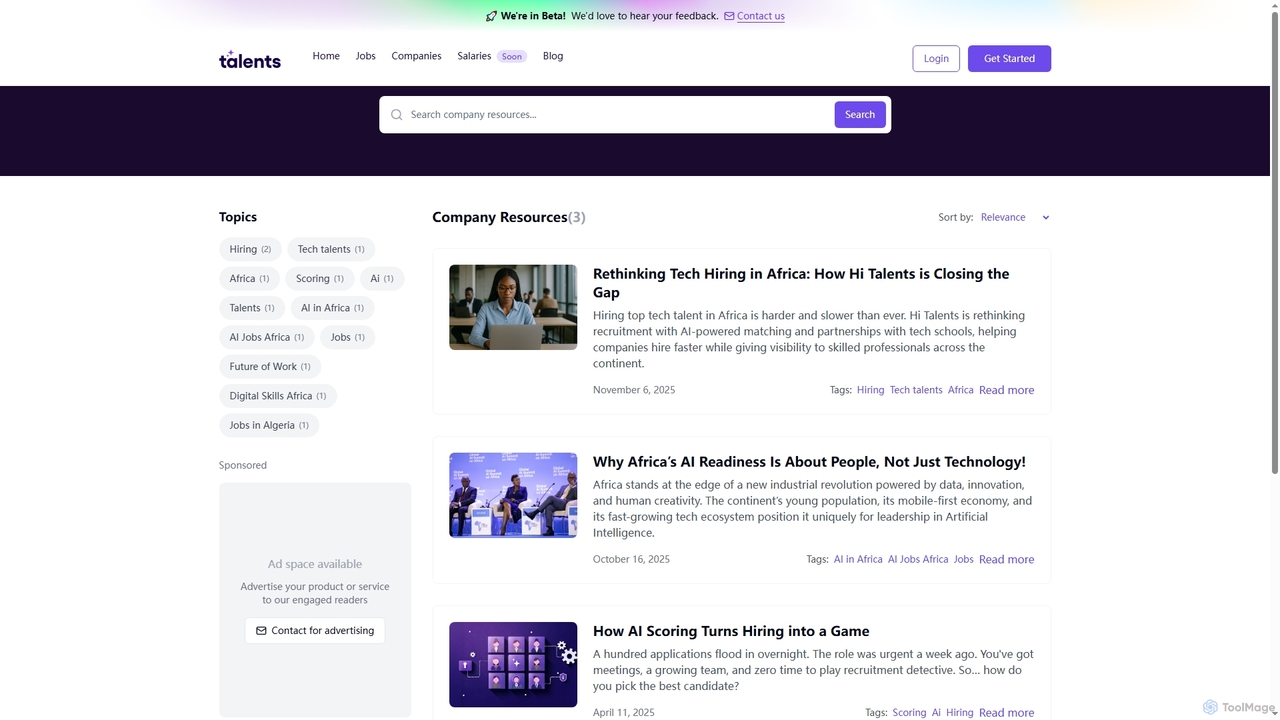Viewport: 1280px width, 720px height.
Task: Click the Africa tag on the first article
Action: (960, 390)
